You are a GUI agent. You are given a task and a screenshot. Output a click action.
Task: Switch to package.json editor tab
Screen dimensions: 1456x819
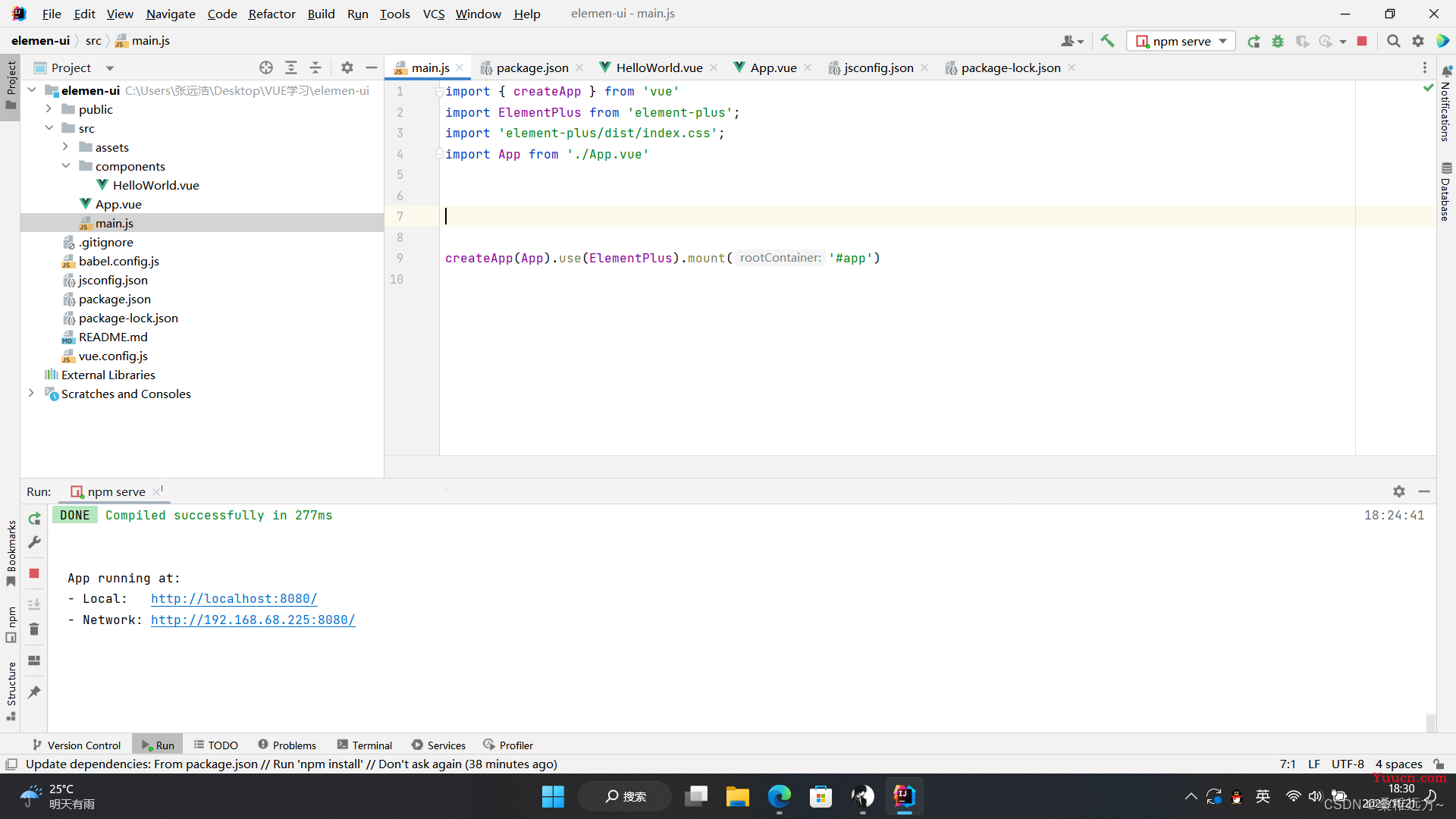coord(532,67)
